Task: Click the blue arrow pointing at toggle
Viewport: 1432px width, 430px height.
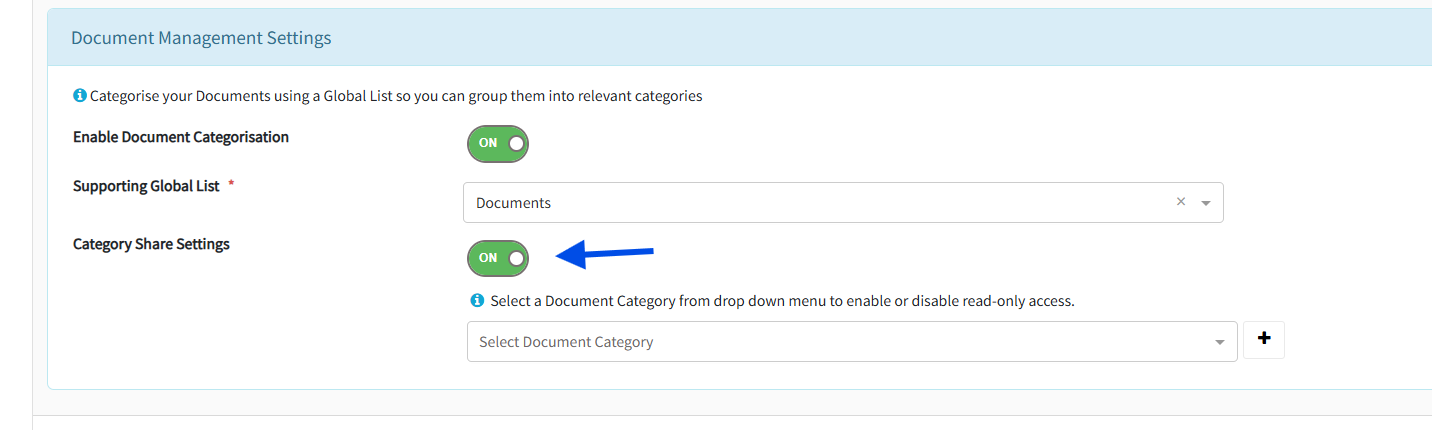Action: (x=605, y=254)
